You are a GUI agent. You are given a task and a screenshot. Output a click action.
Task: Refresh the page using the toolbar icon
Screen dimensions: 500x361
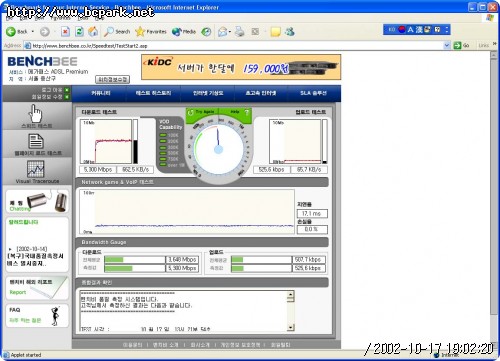(79, 32)
